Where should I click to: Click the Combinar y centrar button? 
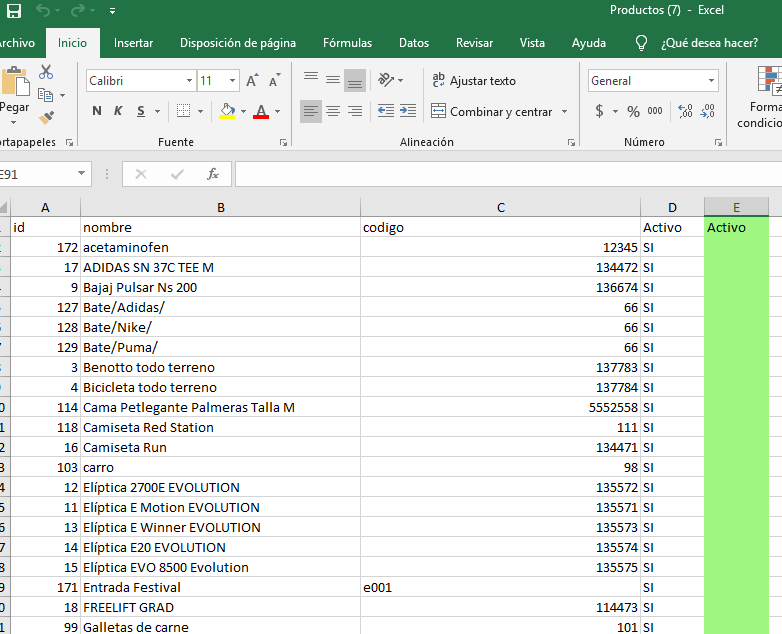pyautogui.click(x=498, y=111)
